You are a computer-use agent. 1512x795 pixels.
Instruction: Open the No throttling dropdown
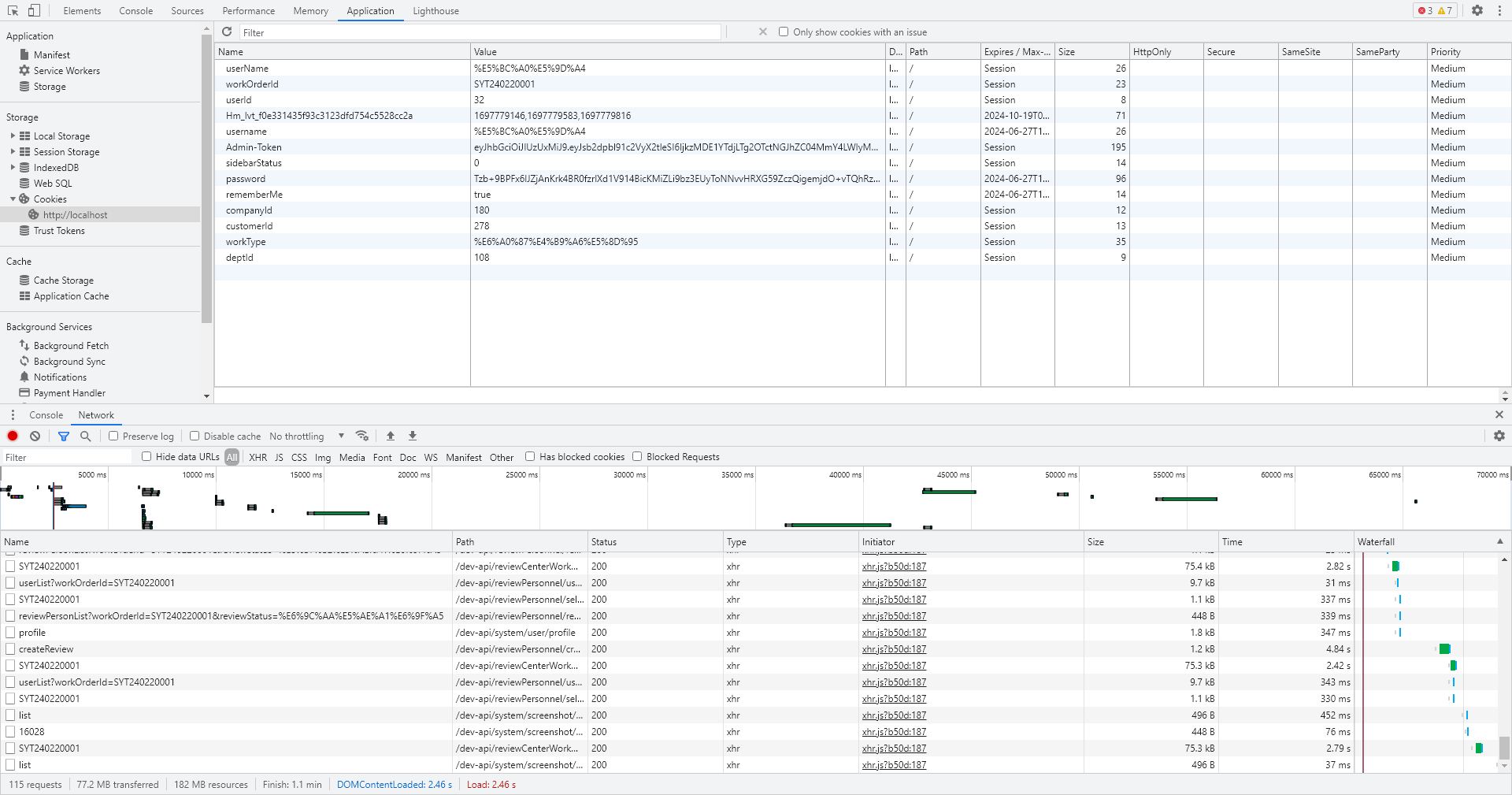pyautogui.click(x=306, y=436)
